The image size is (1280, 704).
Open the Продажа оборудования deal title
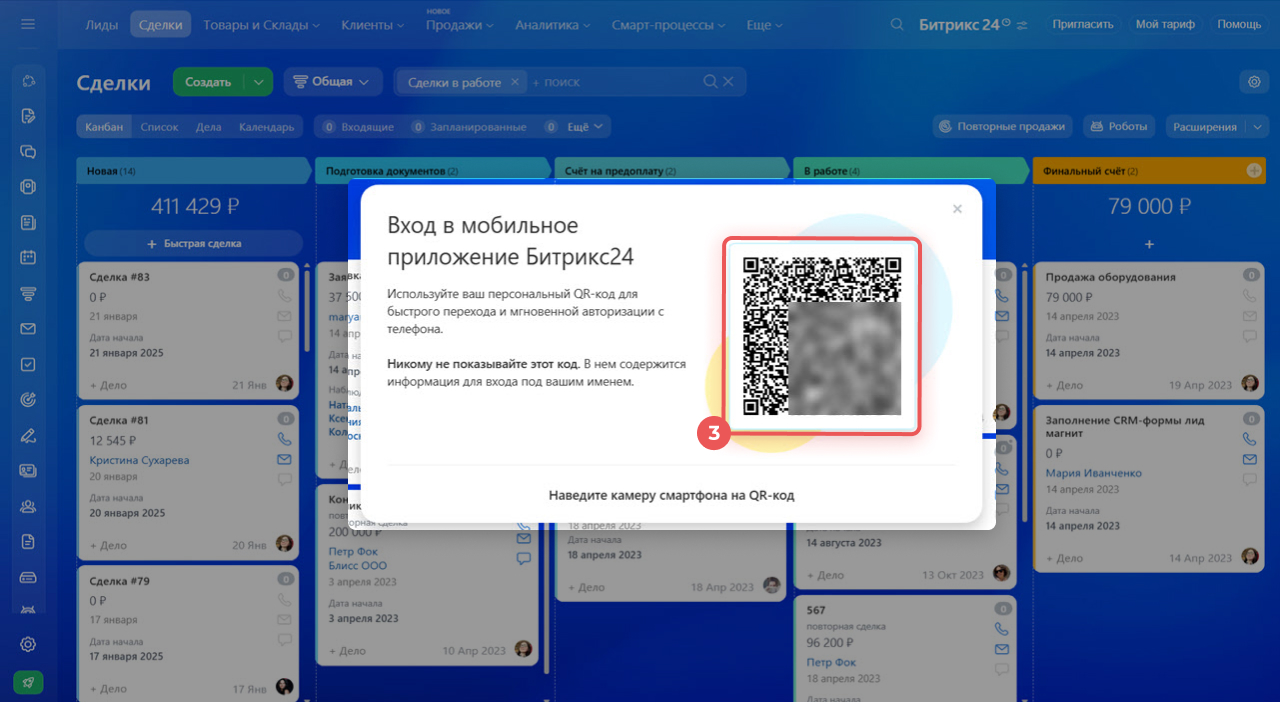1110,277
